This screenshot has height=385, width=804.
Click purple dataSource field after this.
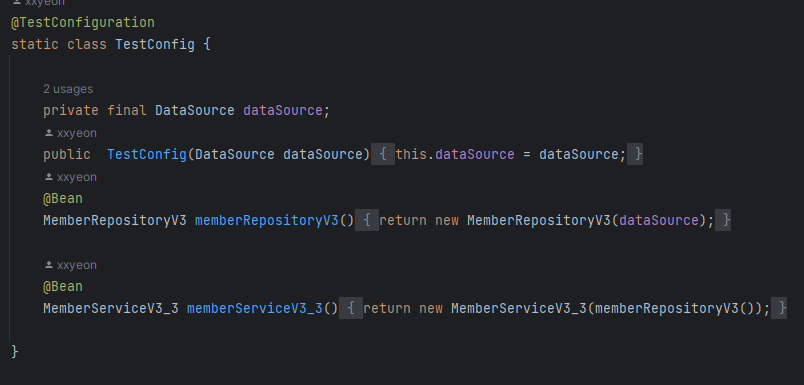474,155
